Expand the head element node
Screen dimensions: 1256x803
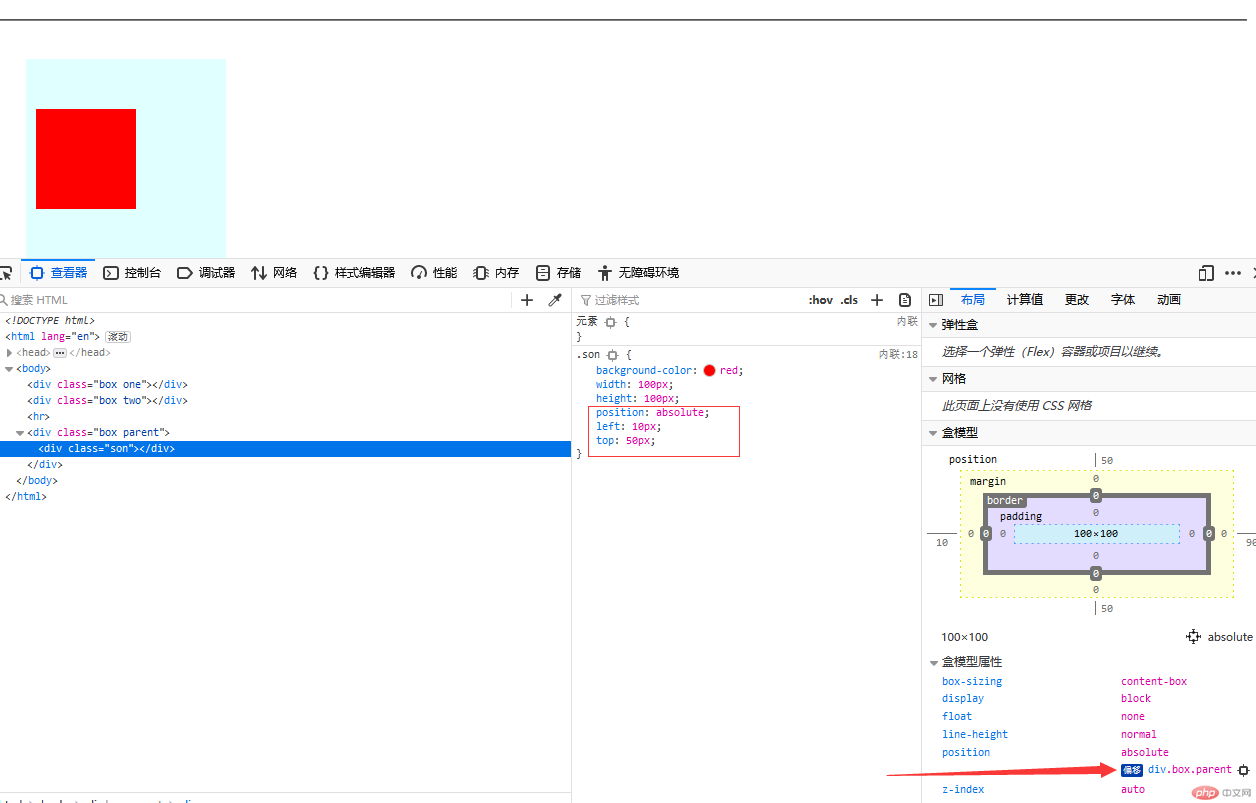point(9,353)
